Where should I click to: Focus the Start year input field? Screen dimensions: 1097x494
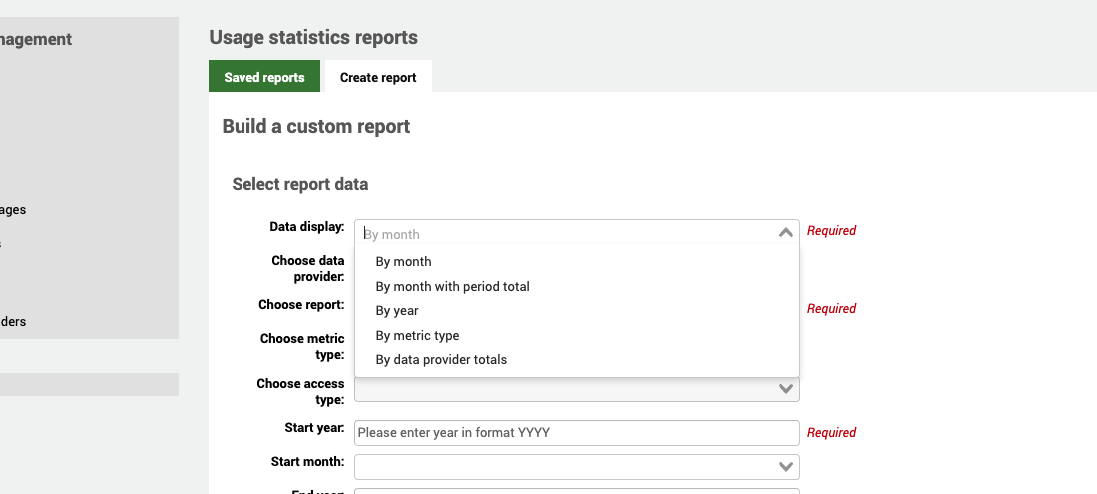[577, 433]
